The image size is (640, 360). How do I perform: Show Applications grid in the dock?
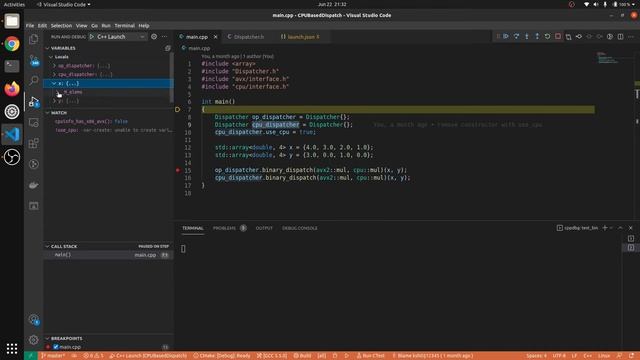(x=12, y=348)
